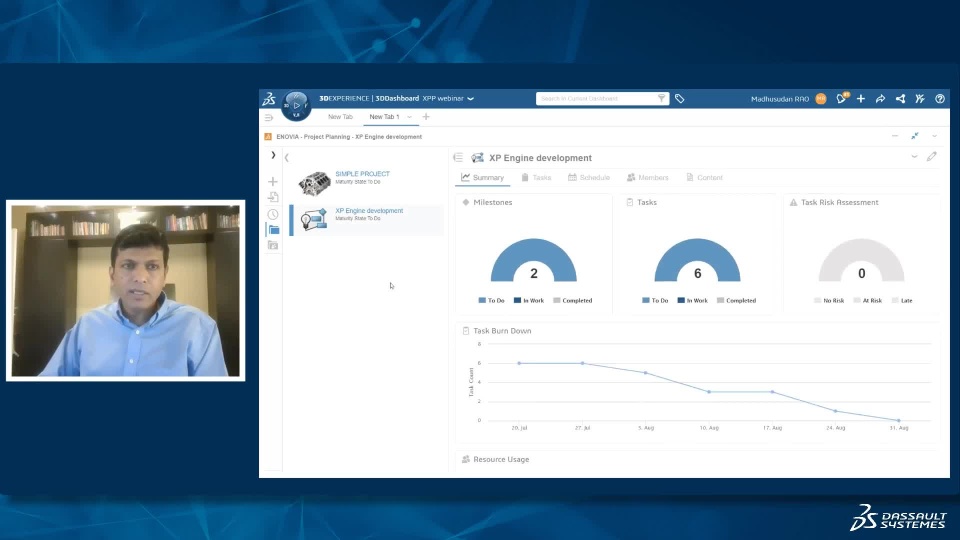Open the Members tab
This screenshot has width=960, height=540.
click(x=647, y=178)
